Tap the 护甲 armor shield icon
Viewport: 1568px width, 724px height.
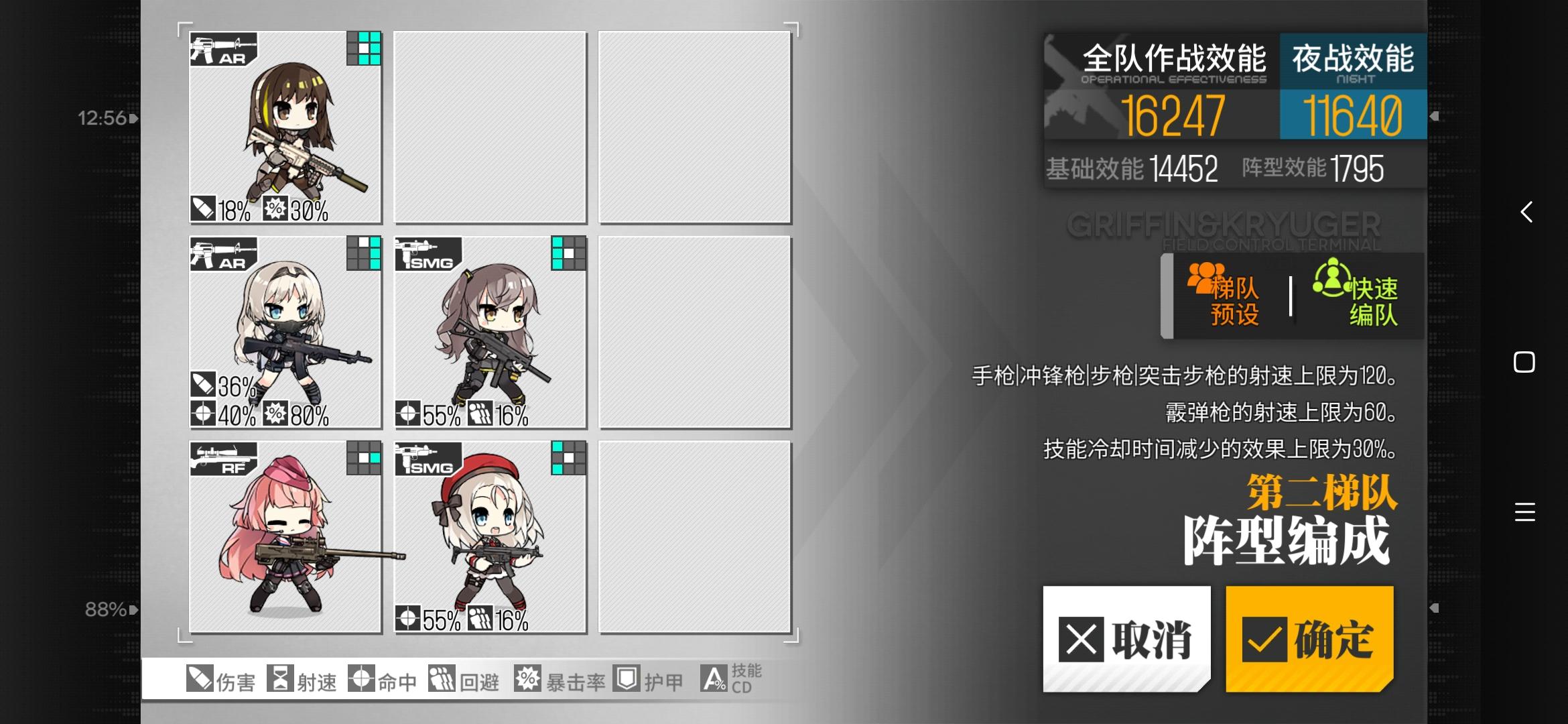click(x=627, y=678)
